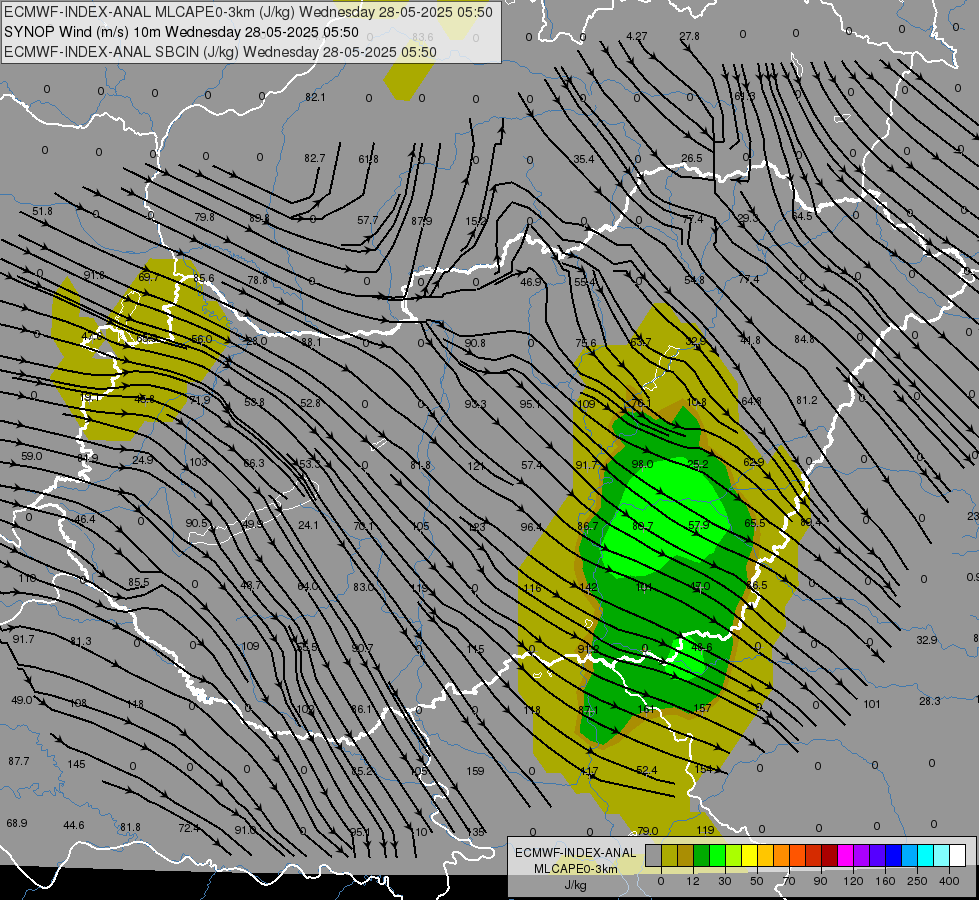Pick the dark red legend swatch
Screen dimensions: 979x900
click(x=830, y=855)
